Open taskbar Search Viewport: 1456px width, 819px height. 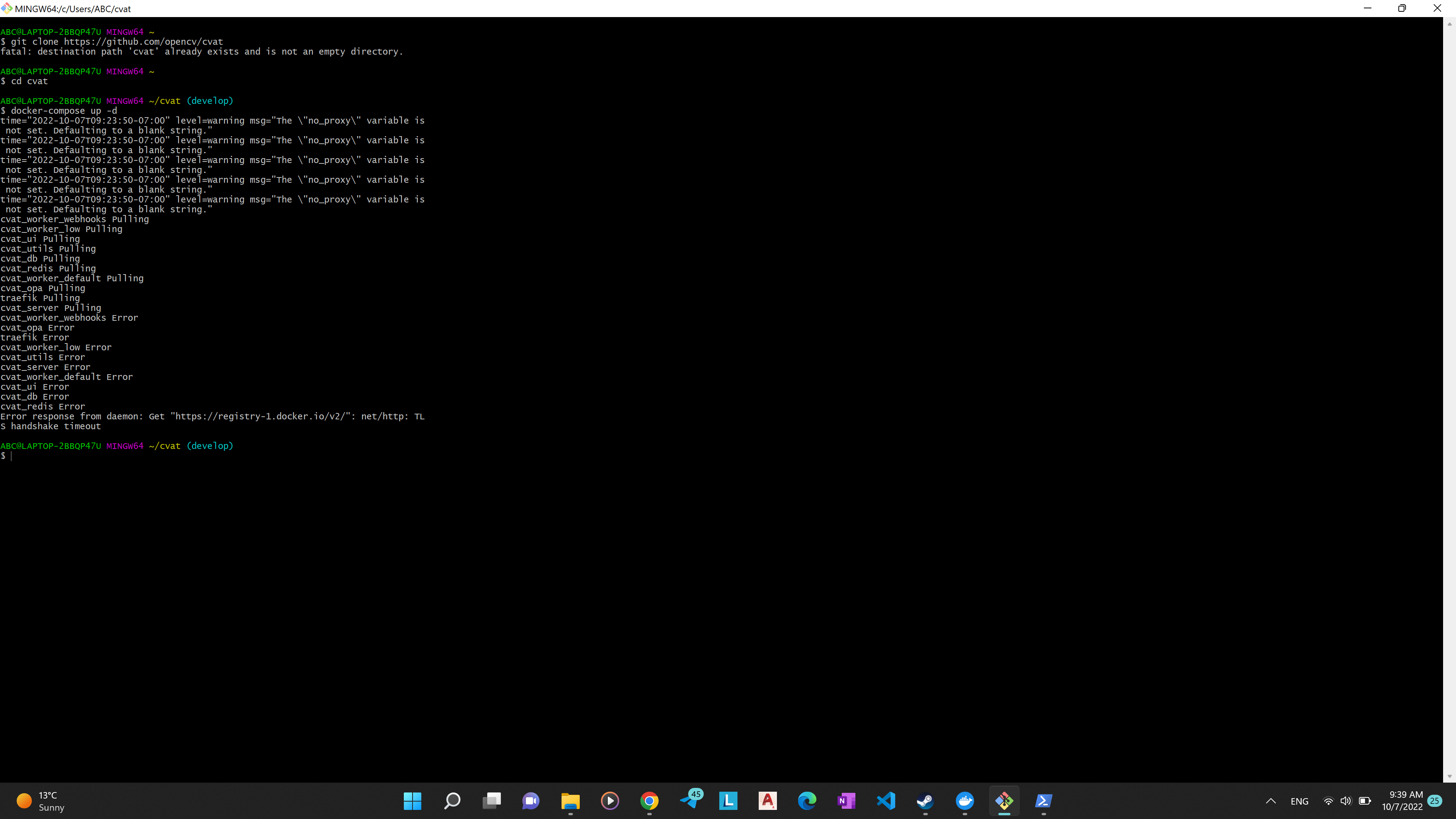tap(452, 800)
